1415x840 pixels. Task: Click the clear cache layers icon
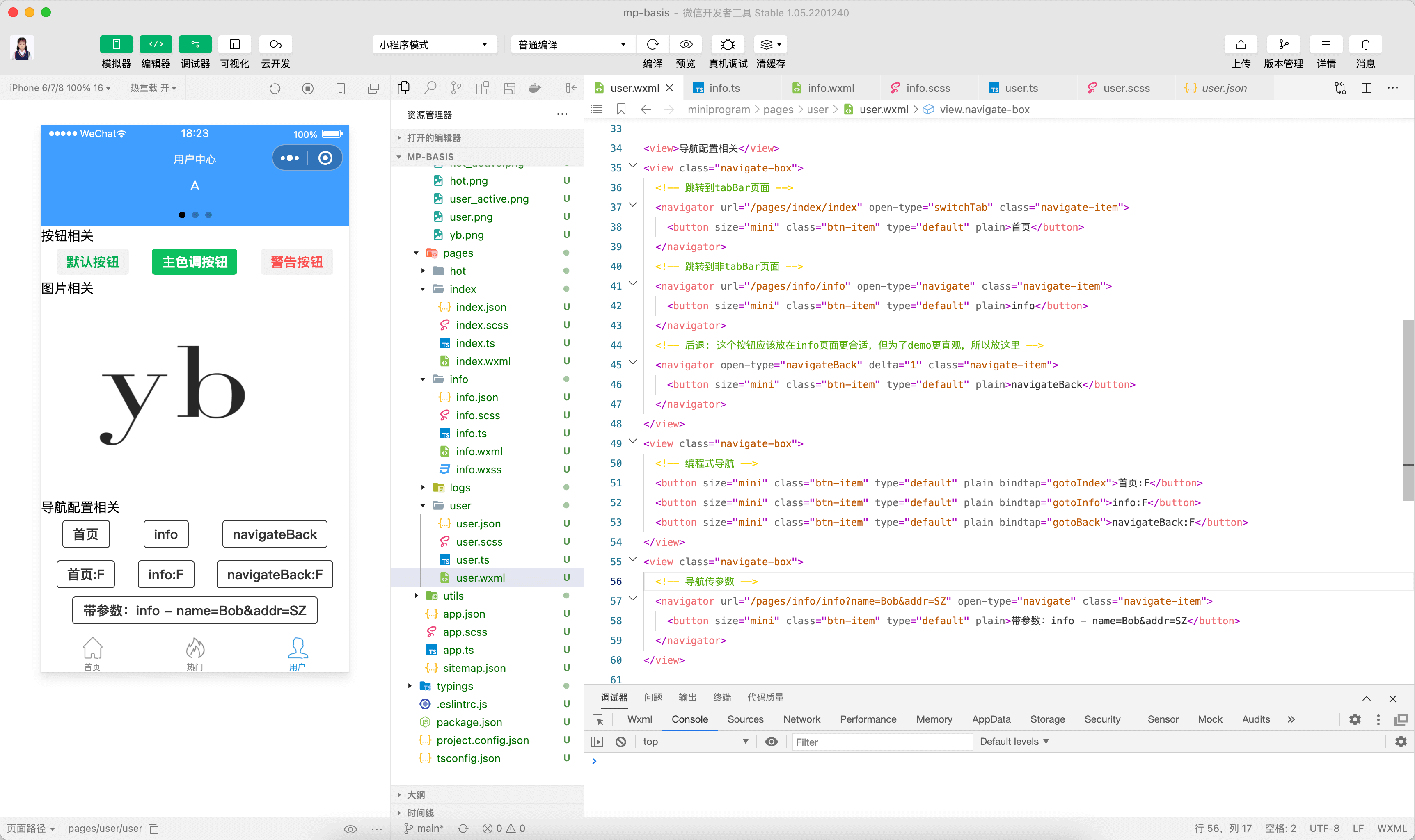tap(770, 45)
